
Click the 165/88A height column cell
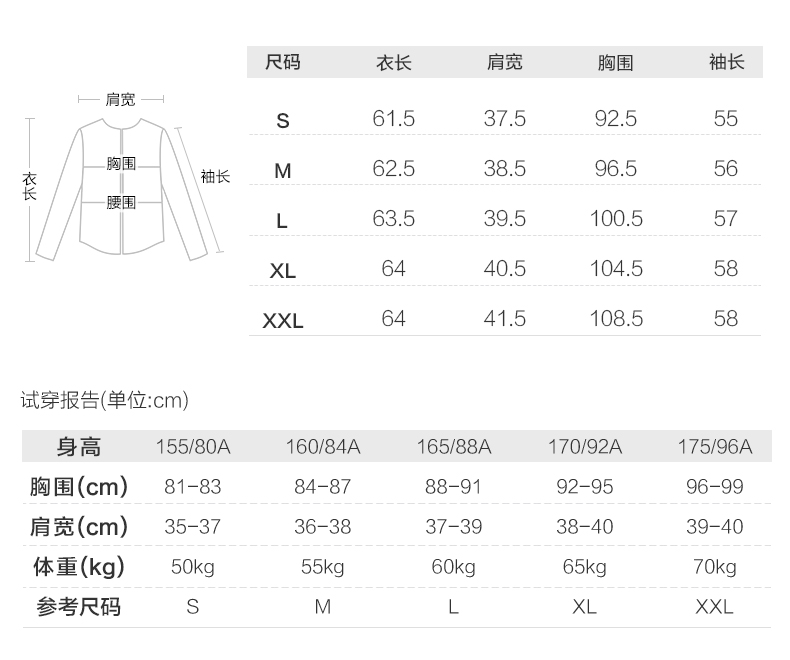pos(453,447)
